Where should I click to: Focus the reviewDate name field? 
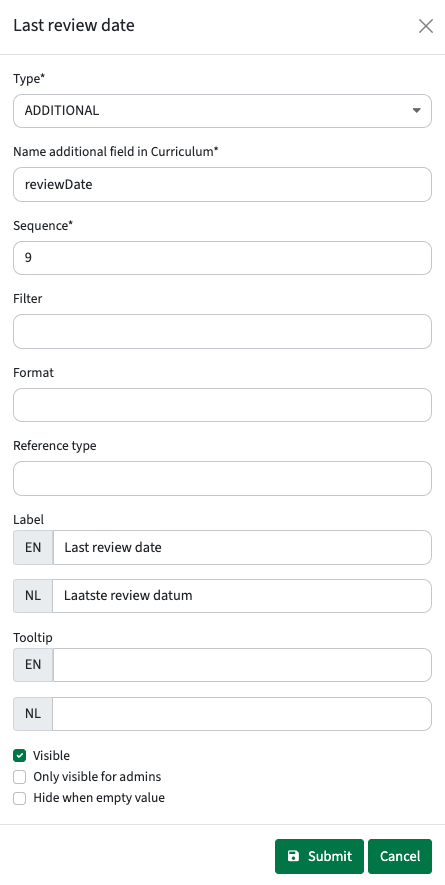pyautogui.click(x=222, y=185)
